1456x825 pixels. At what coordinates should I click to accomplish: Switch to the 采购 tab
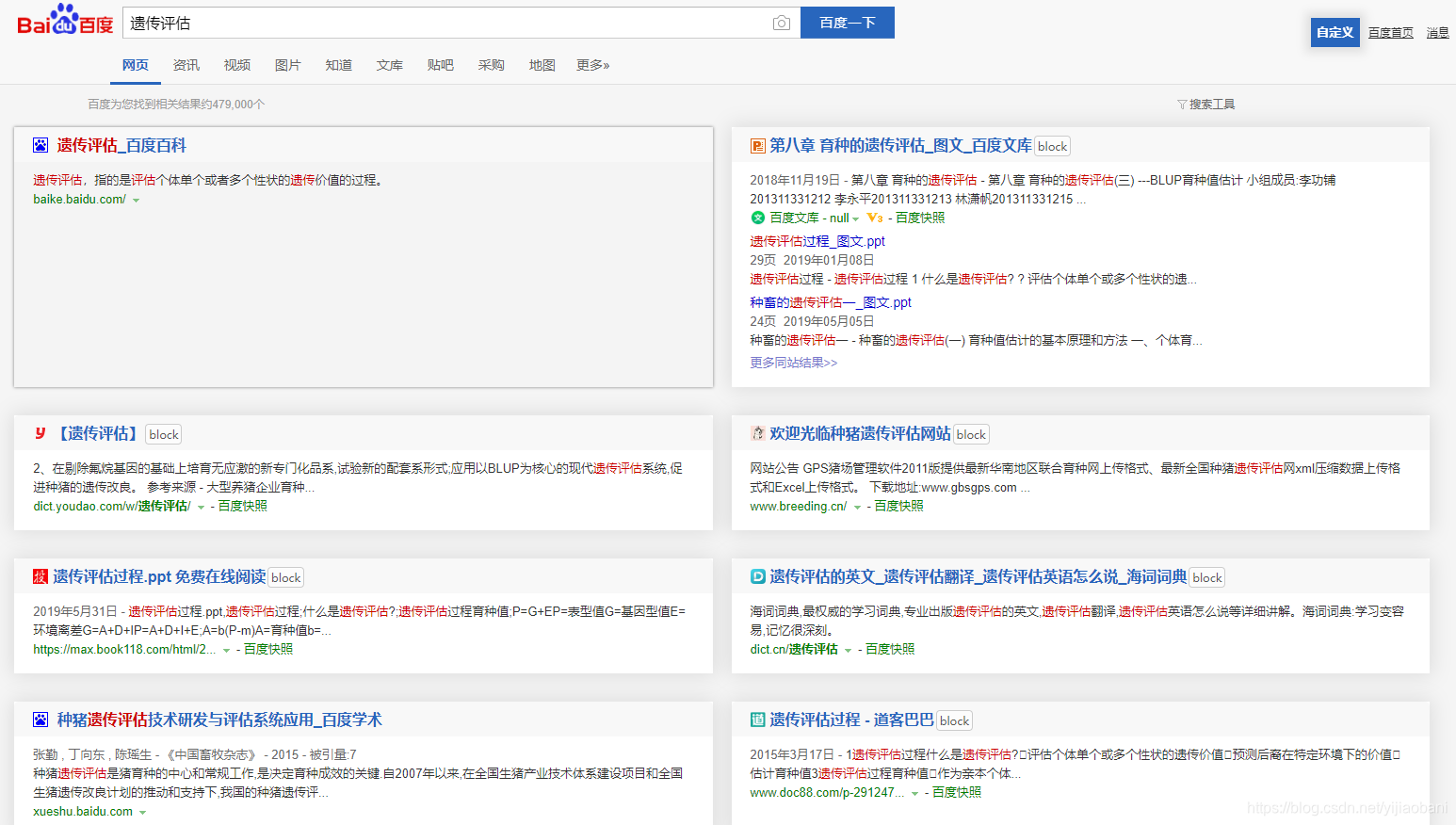[x=492, y=65]
